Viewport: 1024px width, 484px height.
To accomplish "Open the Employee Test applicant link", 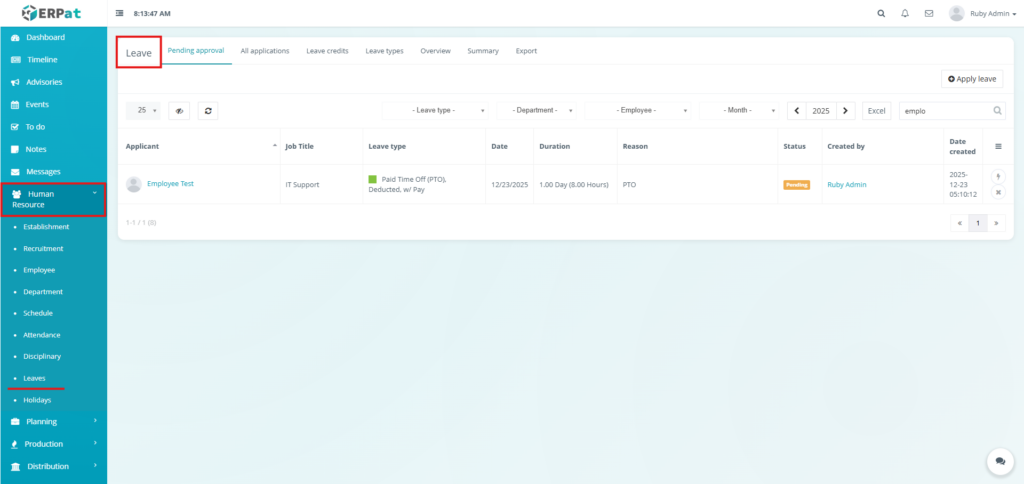I will (x=169, y=184).
